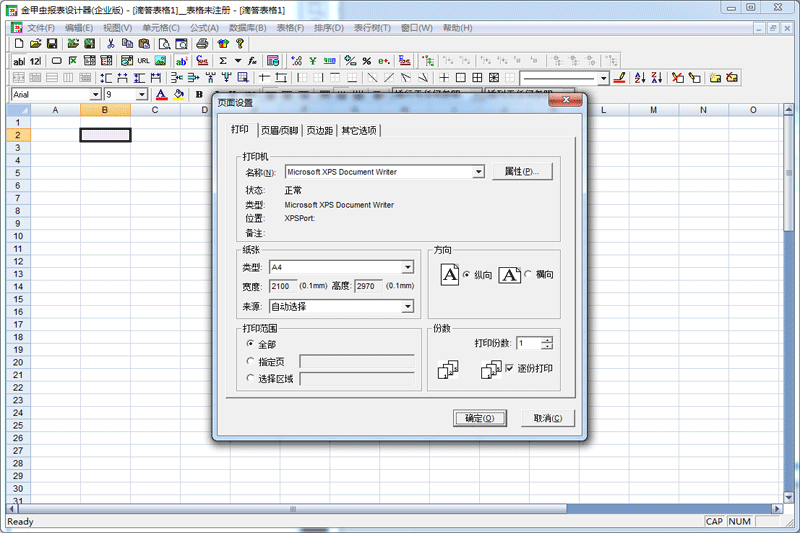The image size is (800, 533).
Task: Insert a URL link cell via URL icon
Action: [143, 61]
